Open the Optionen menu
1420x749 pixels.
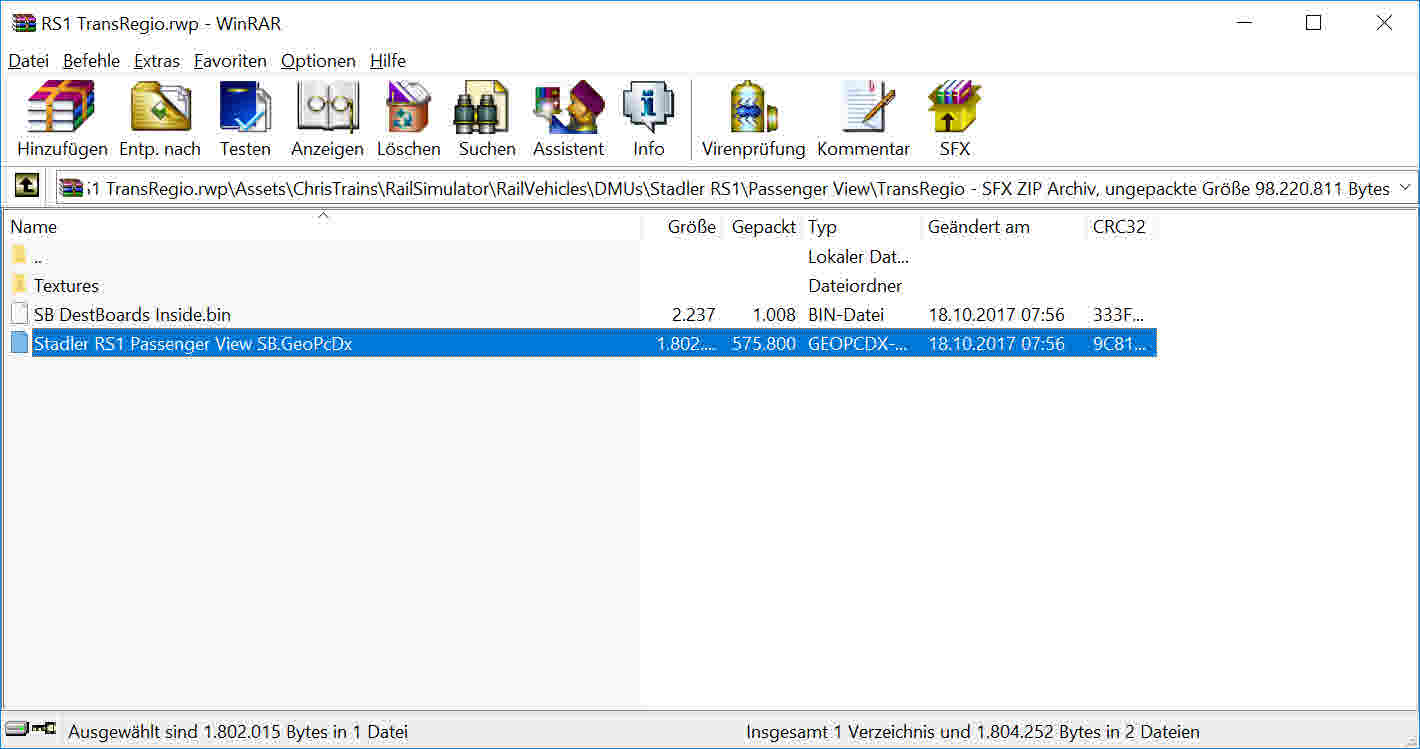point(318,61)
